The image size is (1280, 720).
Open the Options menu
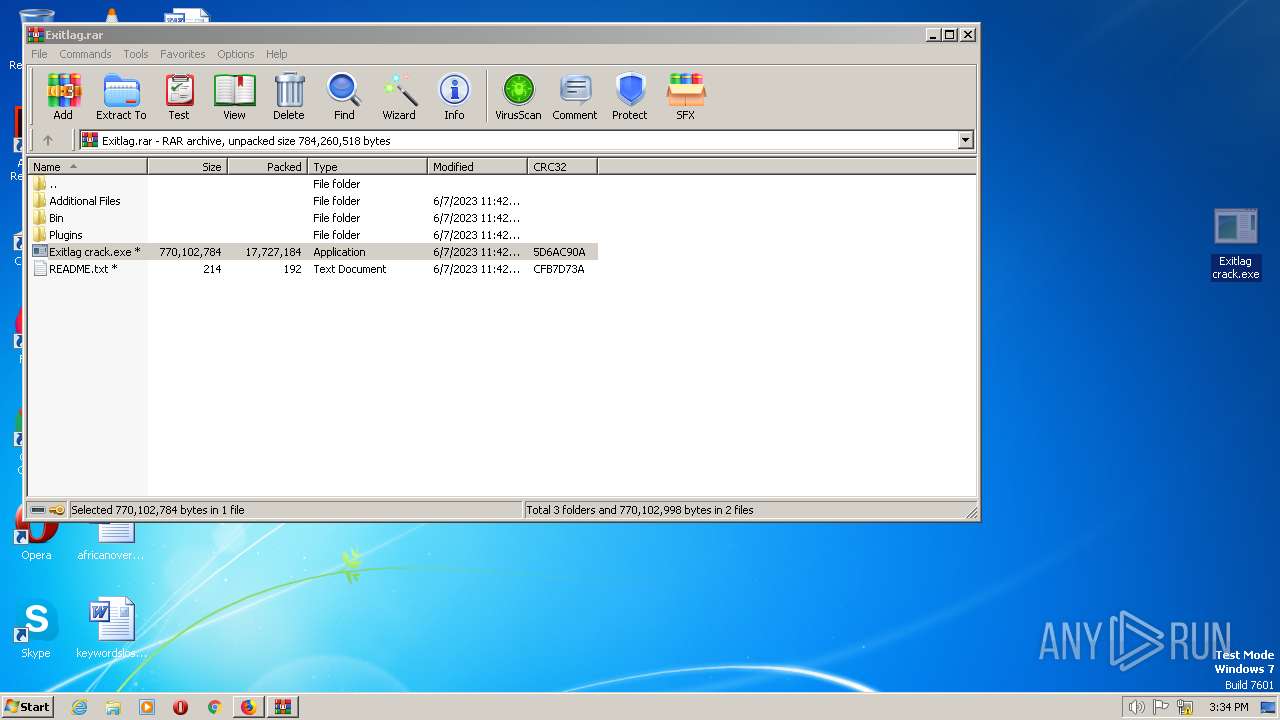[236, 54]
